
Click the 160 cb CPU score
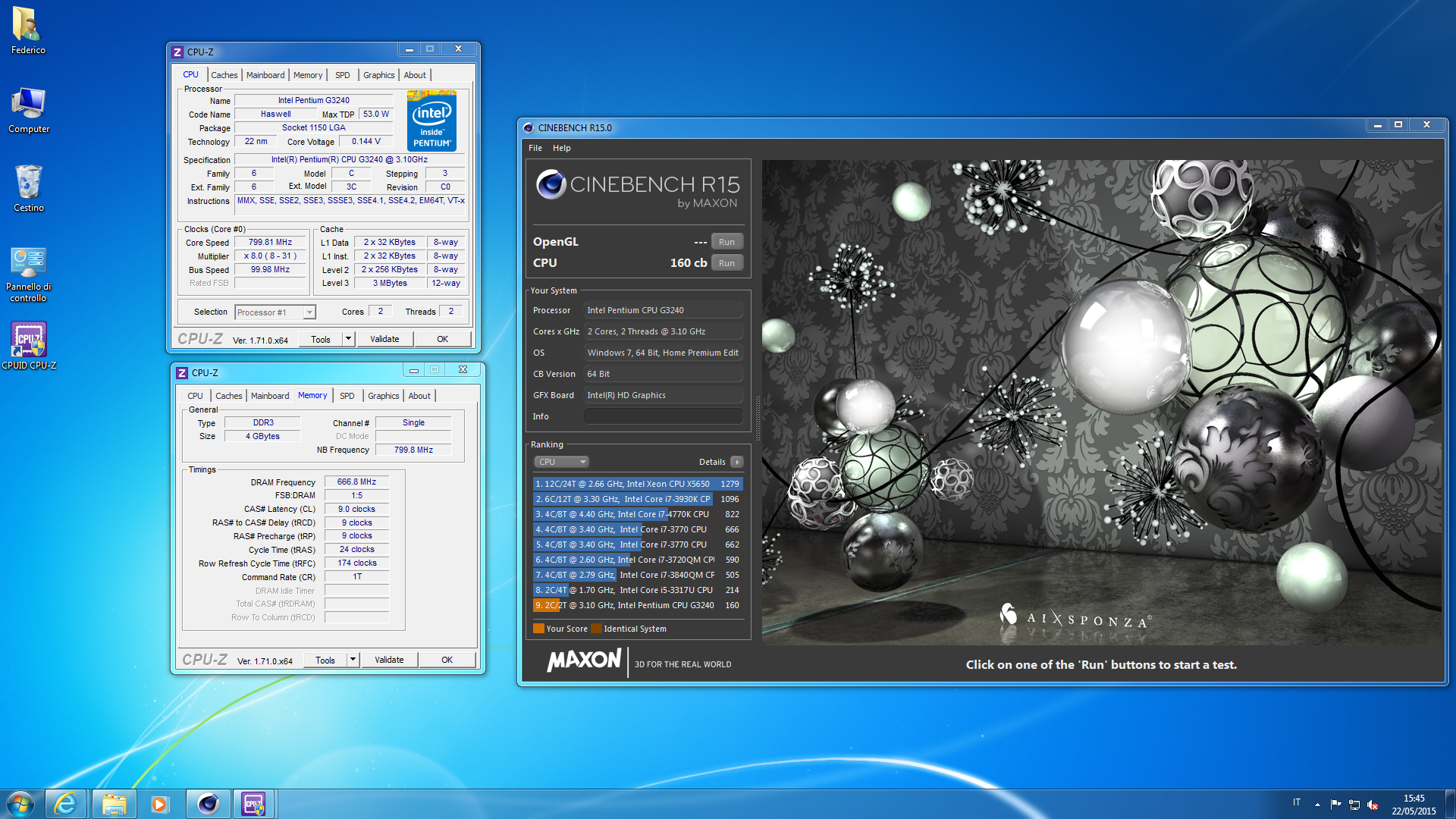point(689,263)
